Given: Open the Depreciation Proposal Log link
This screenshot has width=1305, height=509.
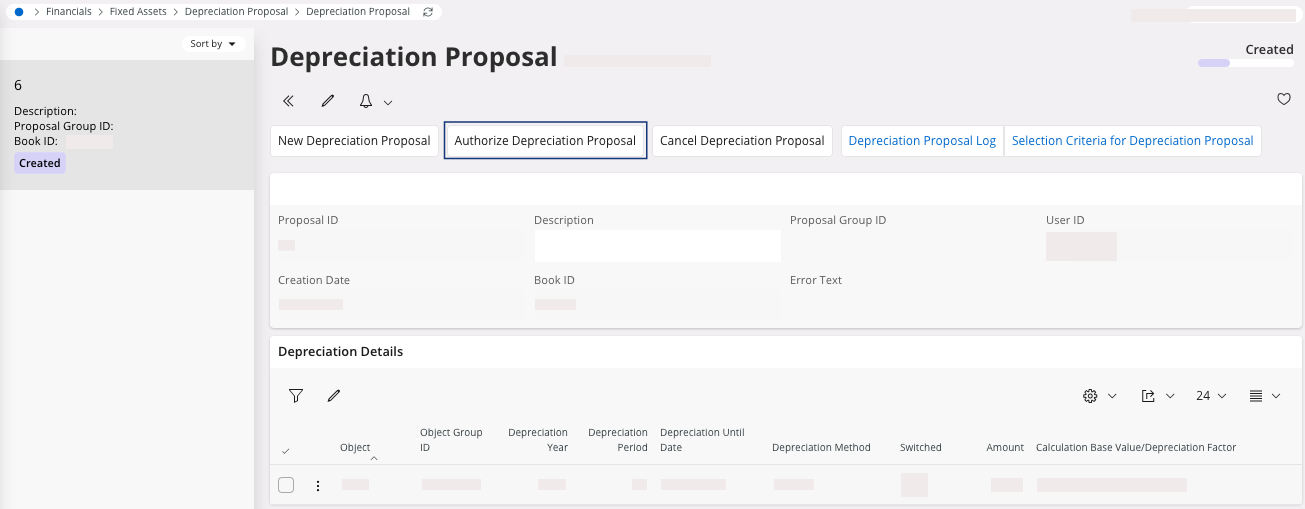Looking at the screenshot, I should (922, 141).
